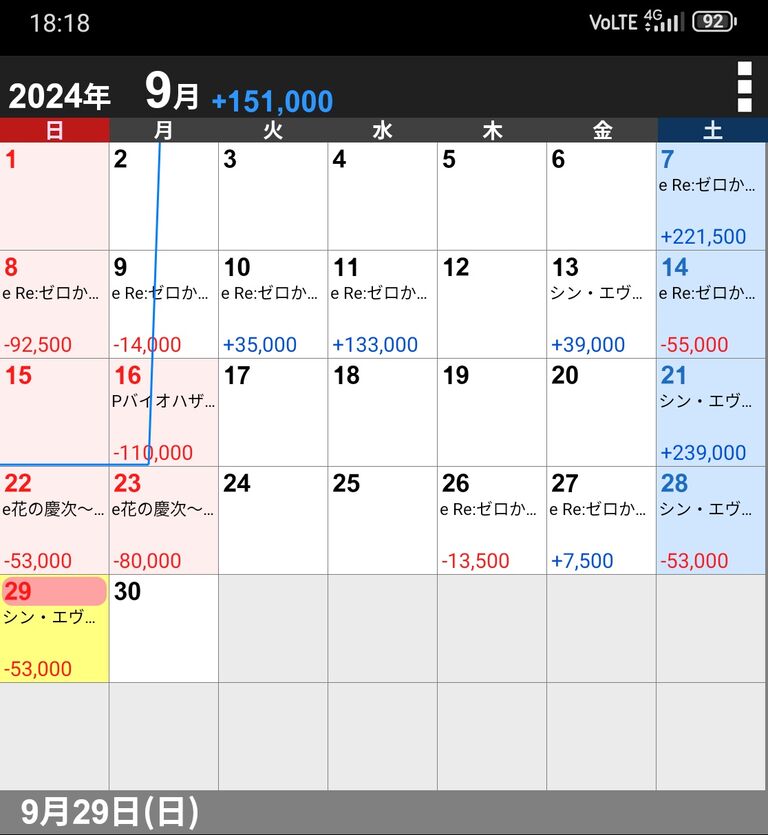Image resolution: width=768 pixels, height=835 pixels.
Task: Open day 7 with +221,500 entry
Action: click(x=711, y=196)
